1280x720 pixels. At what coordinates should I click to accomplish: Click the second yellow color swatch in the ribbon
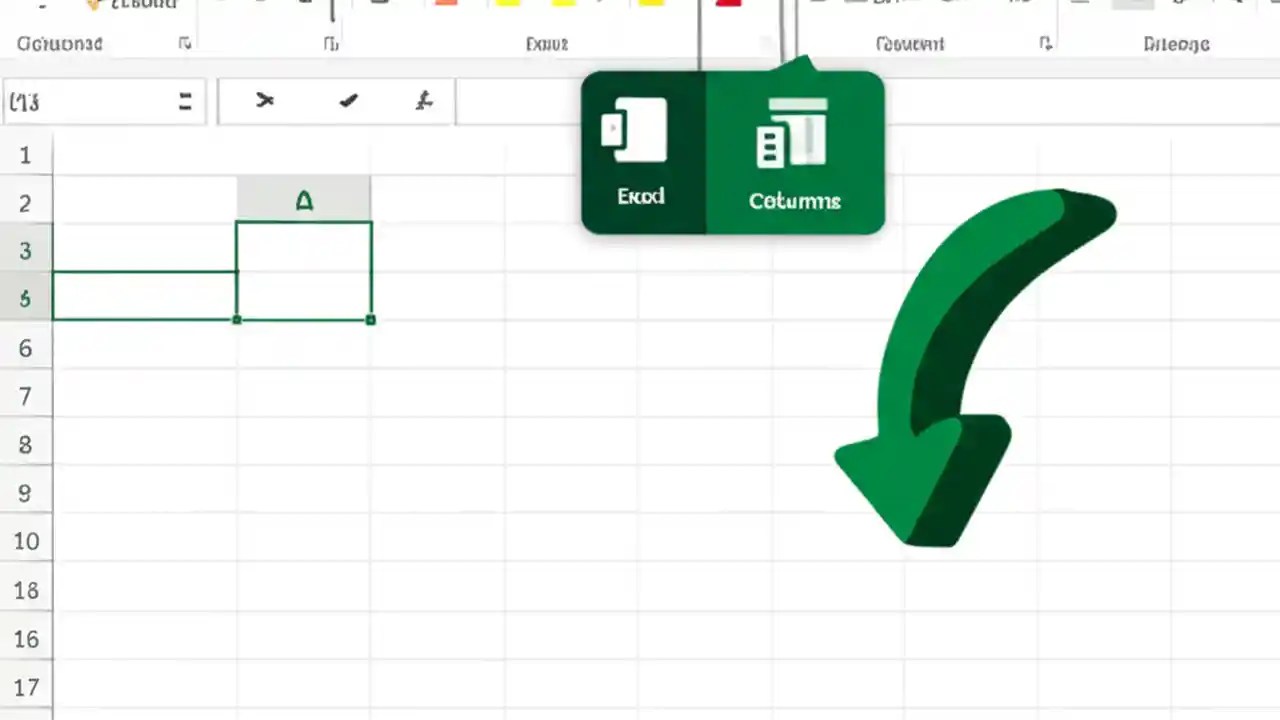[565, 6]
